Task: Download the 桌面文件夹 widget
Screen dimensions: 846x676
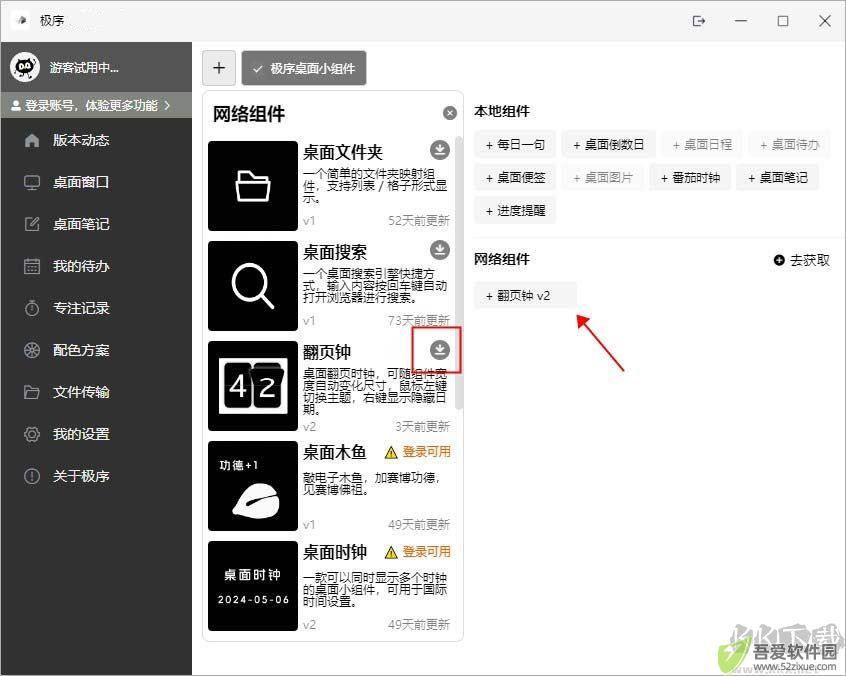Action: tap(440, 150)
